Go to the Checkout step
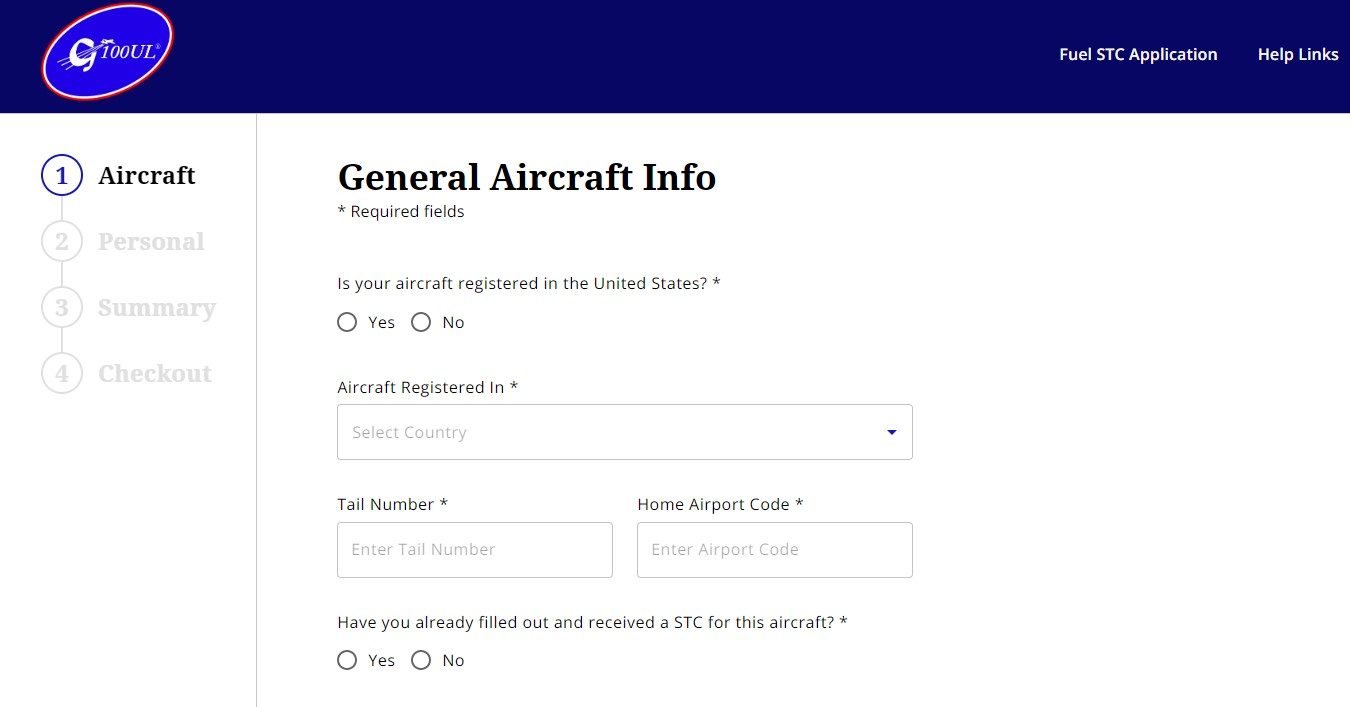Image resolution: width=1350 pixels, height=707 pixels. 155,374
